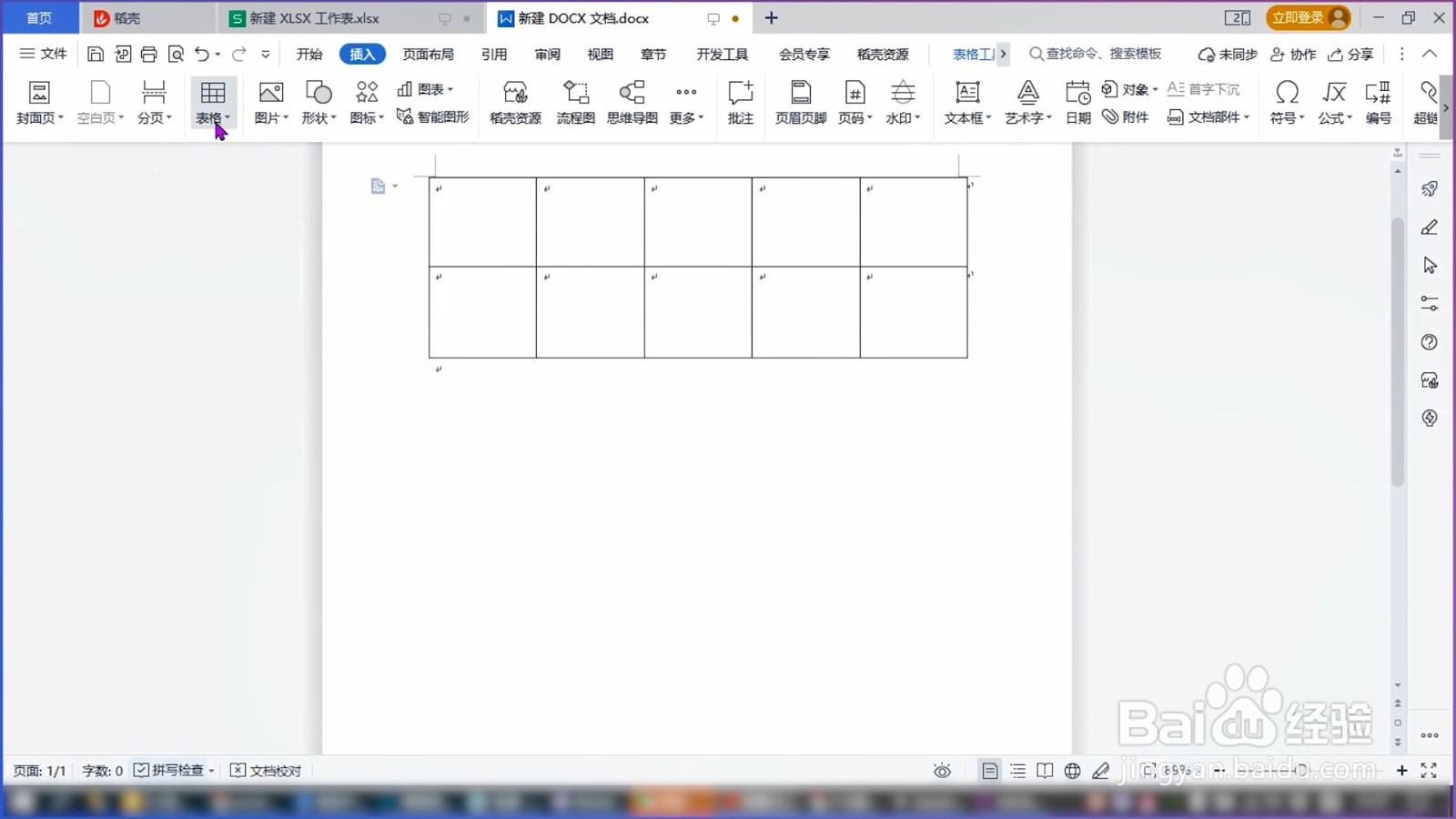Insert a picture with 图片
This screenshot has height=819, width=1456.
click(x=270, y=102)
